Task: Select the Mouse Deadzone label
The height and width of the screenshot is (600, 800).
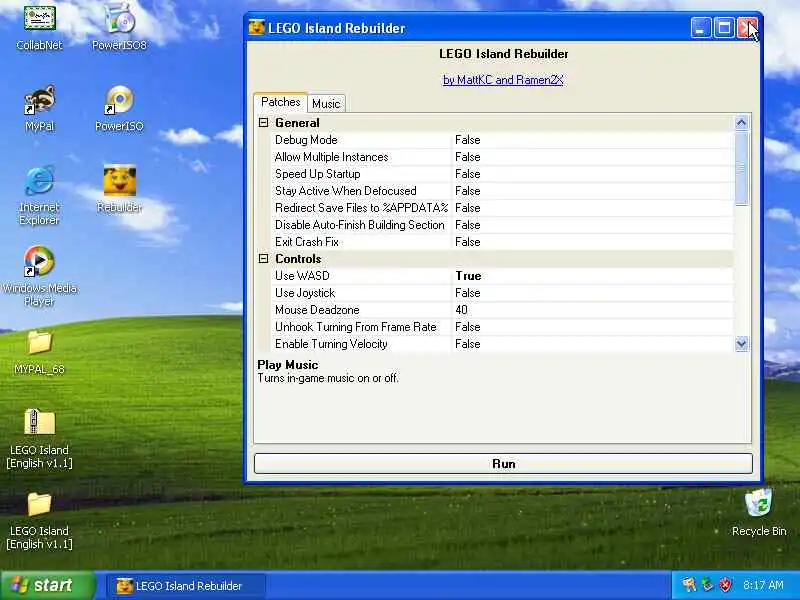Action: (317, 310)
